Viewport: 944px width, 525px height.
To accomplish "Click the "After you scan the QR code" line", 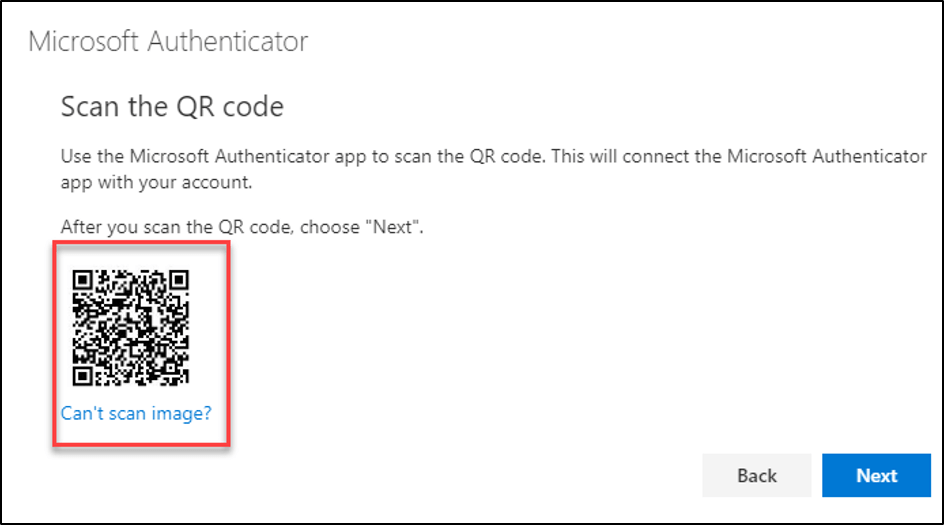I will pyautogui.click(x=243, y=228).
